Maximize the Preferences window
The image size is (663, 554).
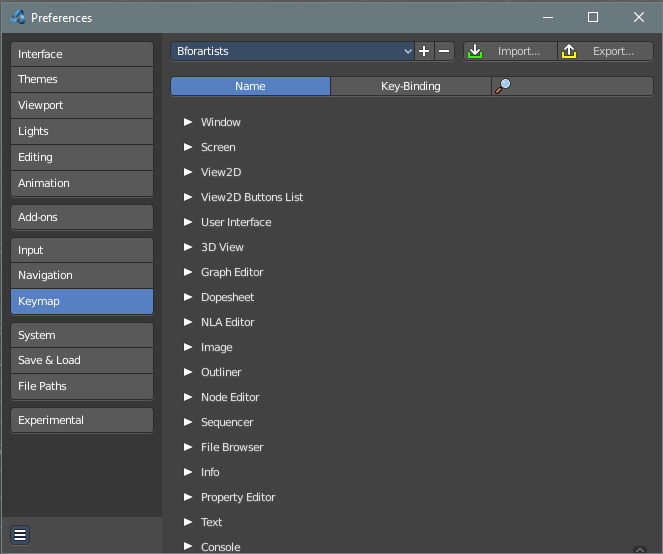click(593, 17)
